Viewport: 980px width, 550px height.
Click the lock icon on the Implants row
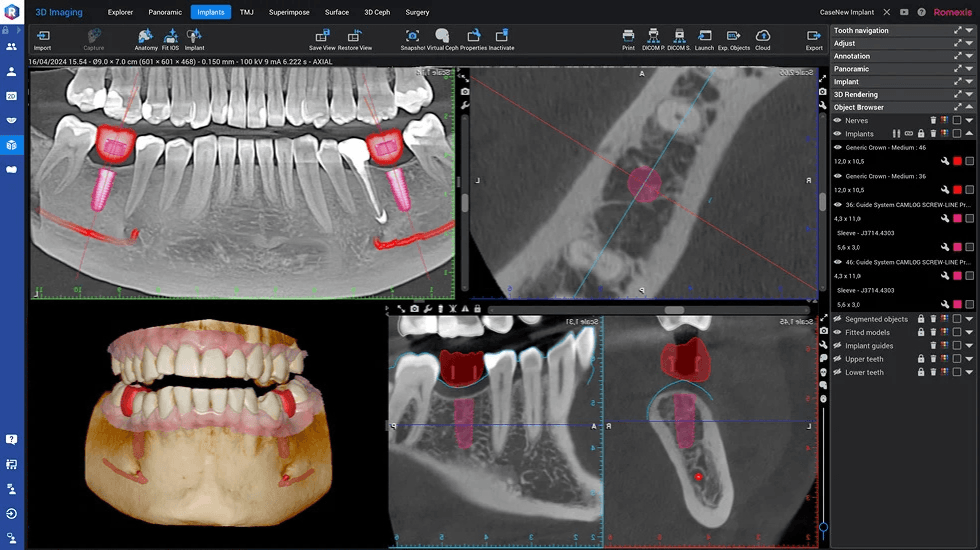point(921,134)
